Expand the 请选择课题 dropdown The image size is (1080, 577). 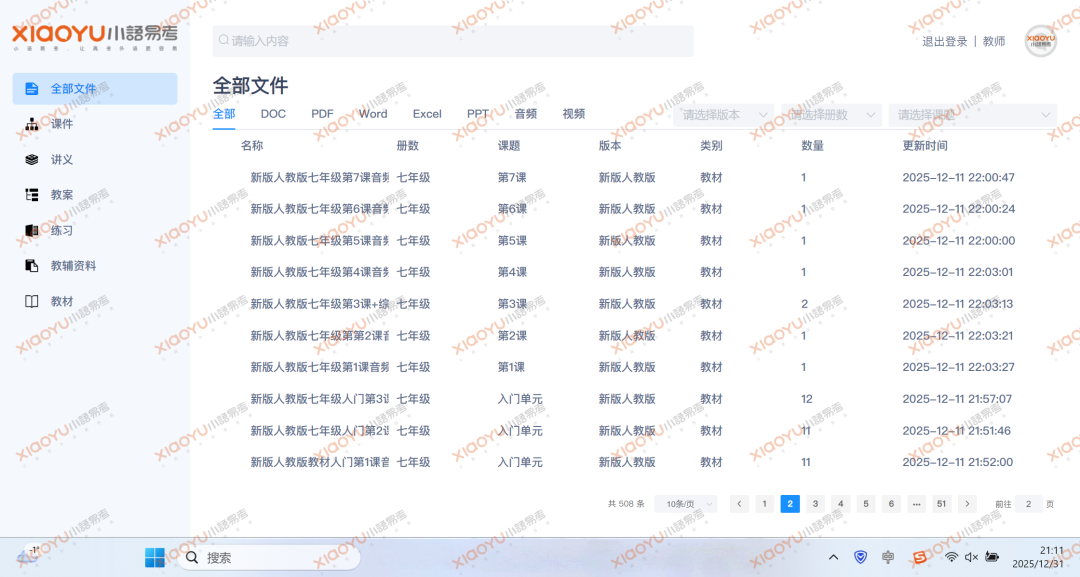point(972,115)
